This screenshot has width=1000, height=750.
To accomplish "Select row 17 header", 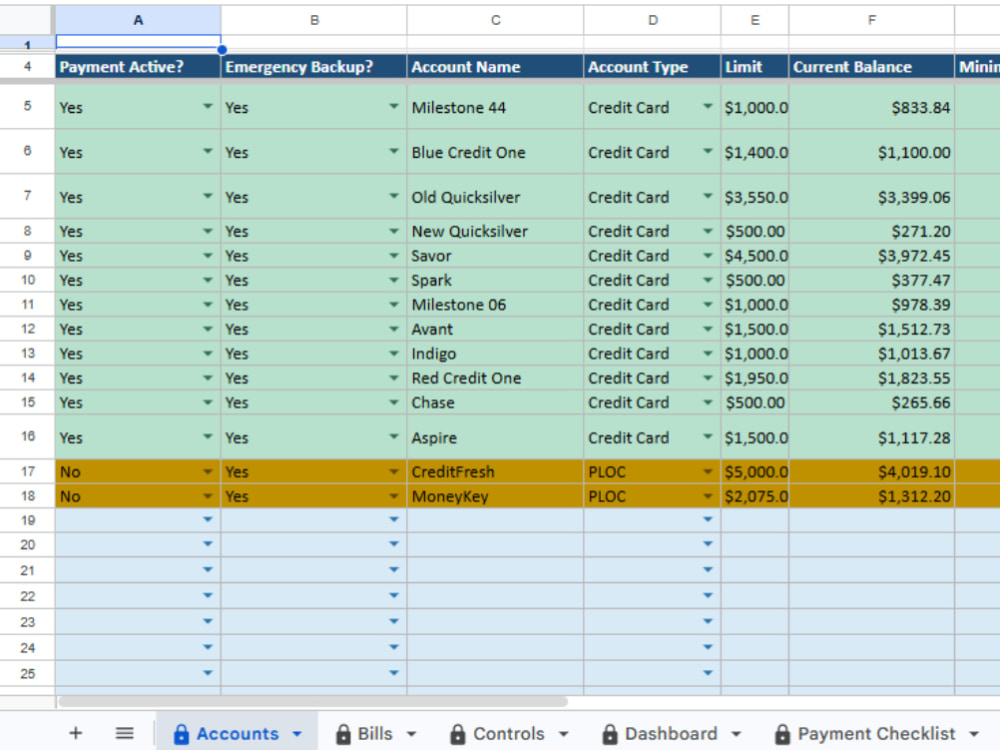I will pos(27,471).
